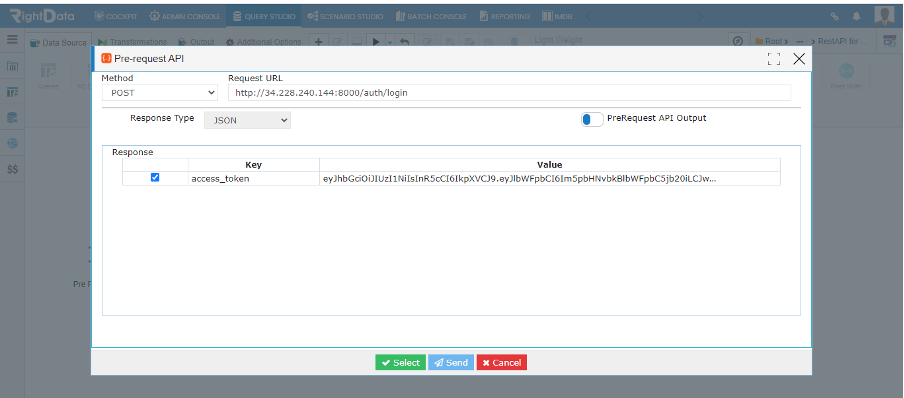This screenshot has height=398, width=904.
Task: Click the link icon in header
Action: [834, 17]
